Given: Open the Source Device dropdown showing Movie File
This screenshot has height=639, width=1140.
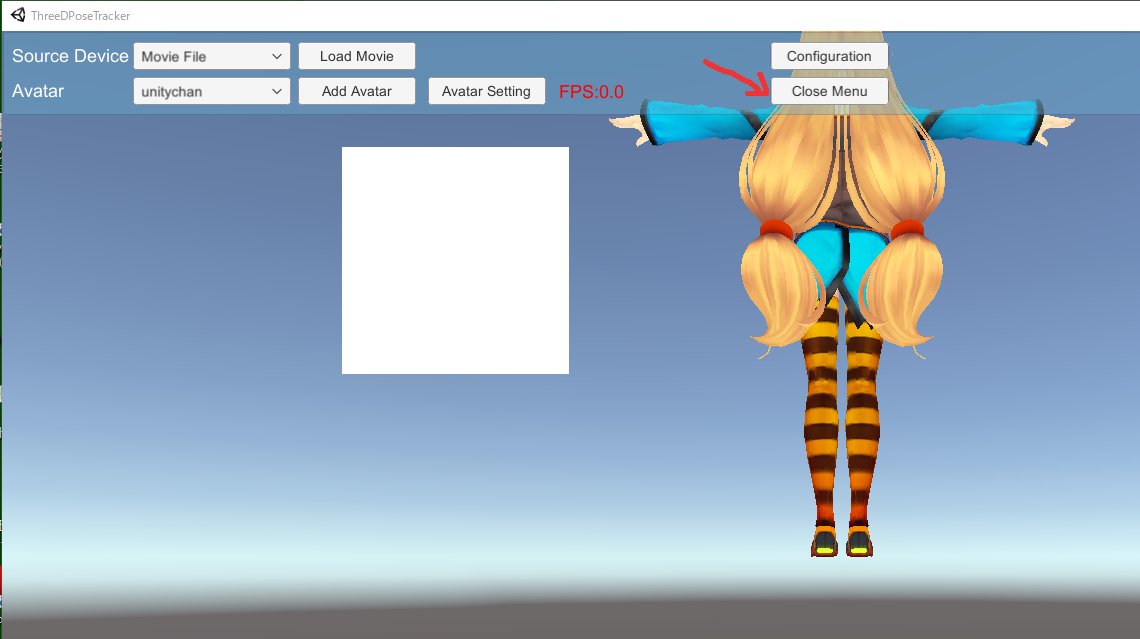Looking at the screenshot, I should (212, 56).
